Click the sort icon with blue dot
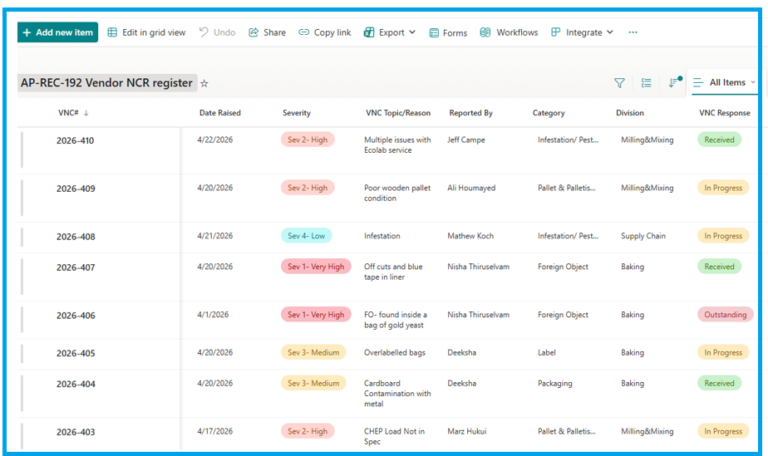768x456 pixels. 675,82
